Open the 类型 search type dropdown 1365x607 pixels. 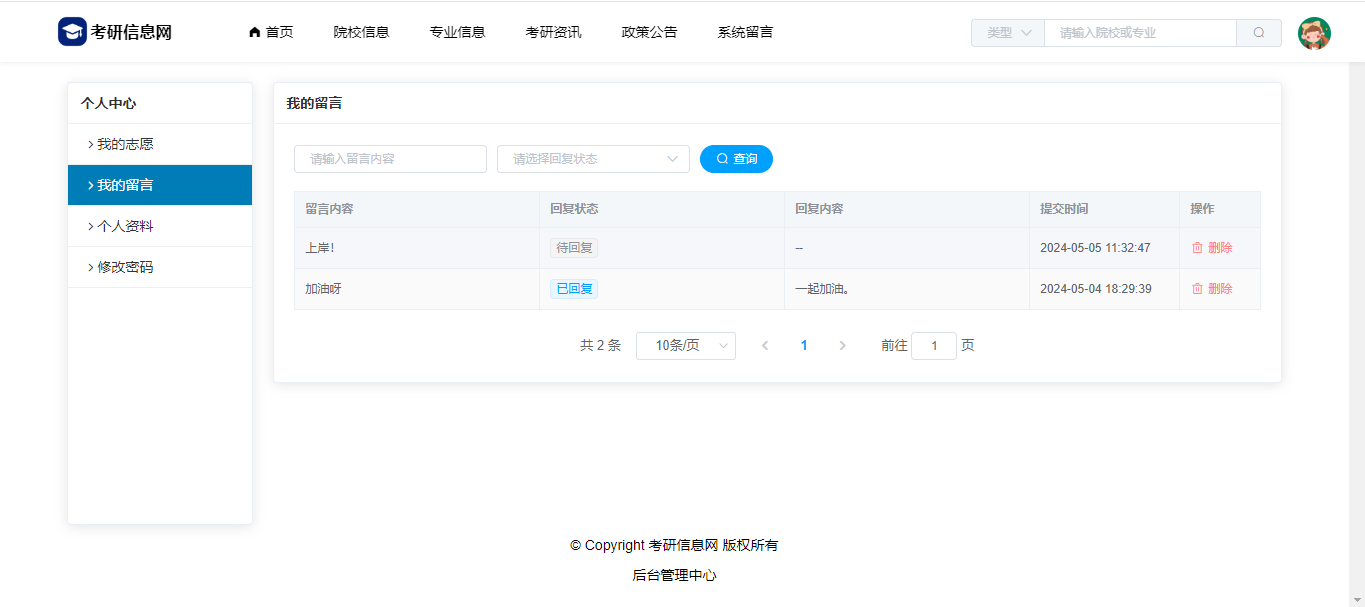click(x=1008, y=33)
